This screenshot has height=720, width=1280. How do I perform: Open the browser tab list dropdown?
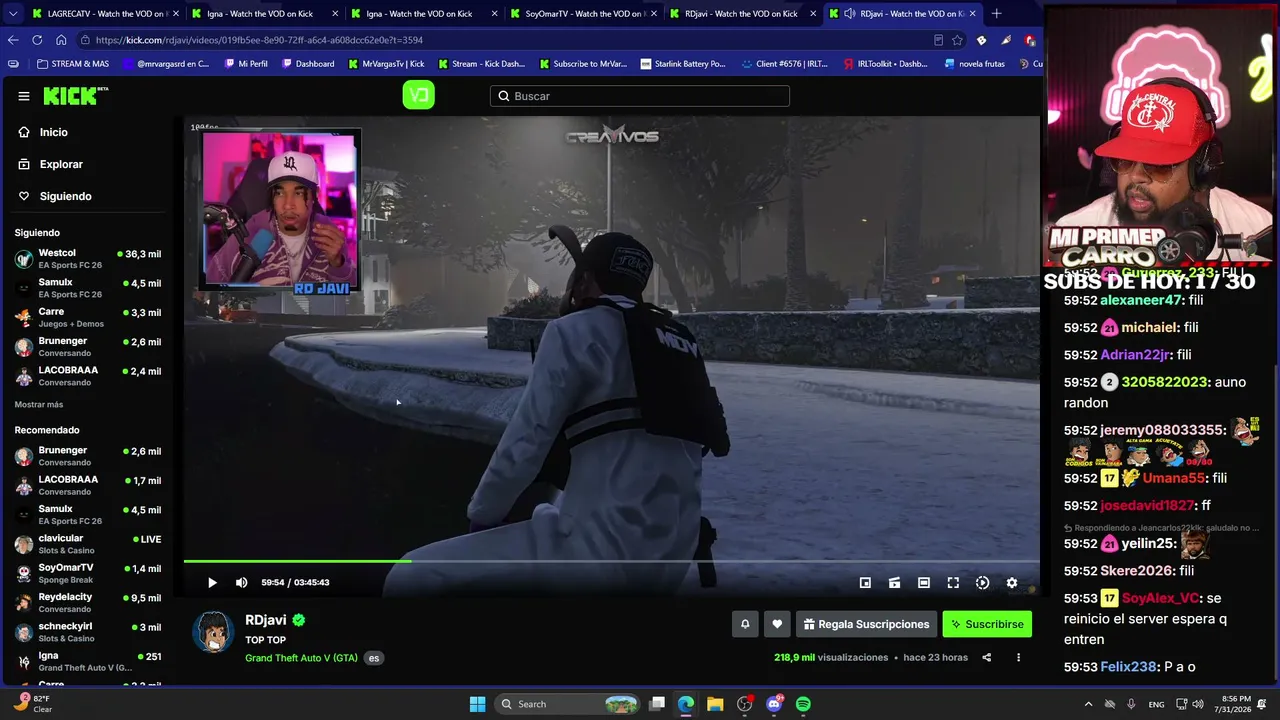(x=11, y=14)
